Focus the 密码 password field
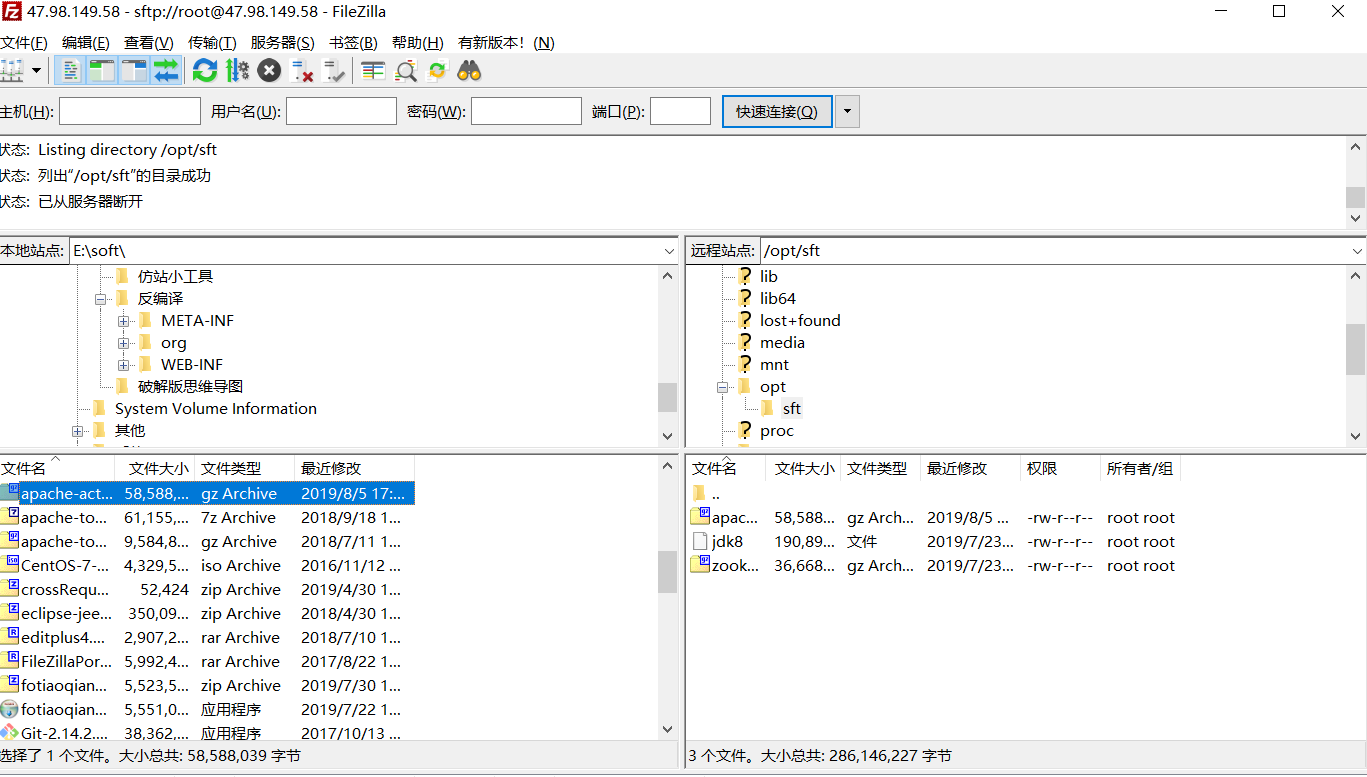 click(526, 111)
